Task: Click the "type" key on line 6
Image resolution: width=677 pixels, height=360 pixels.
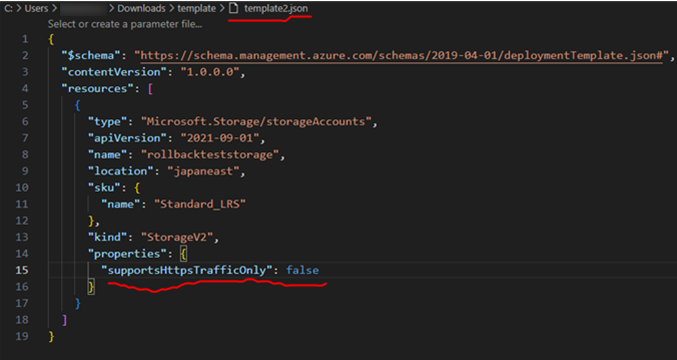Action: click(108, 122)
